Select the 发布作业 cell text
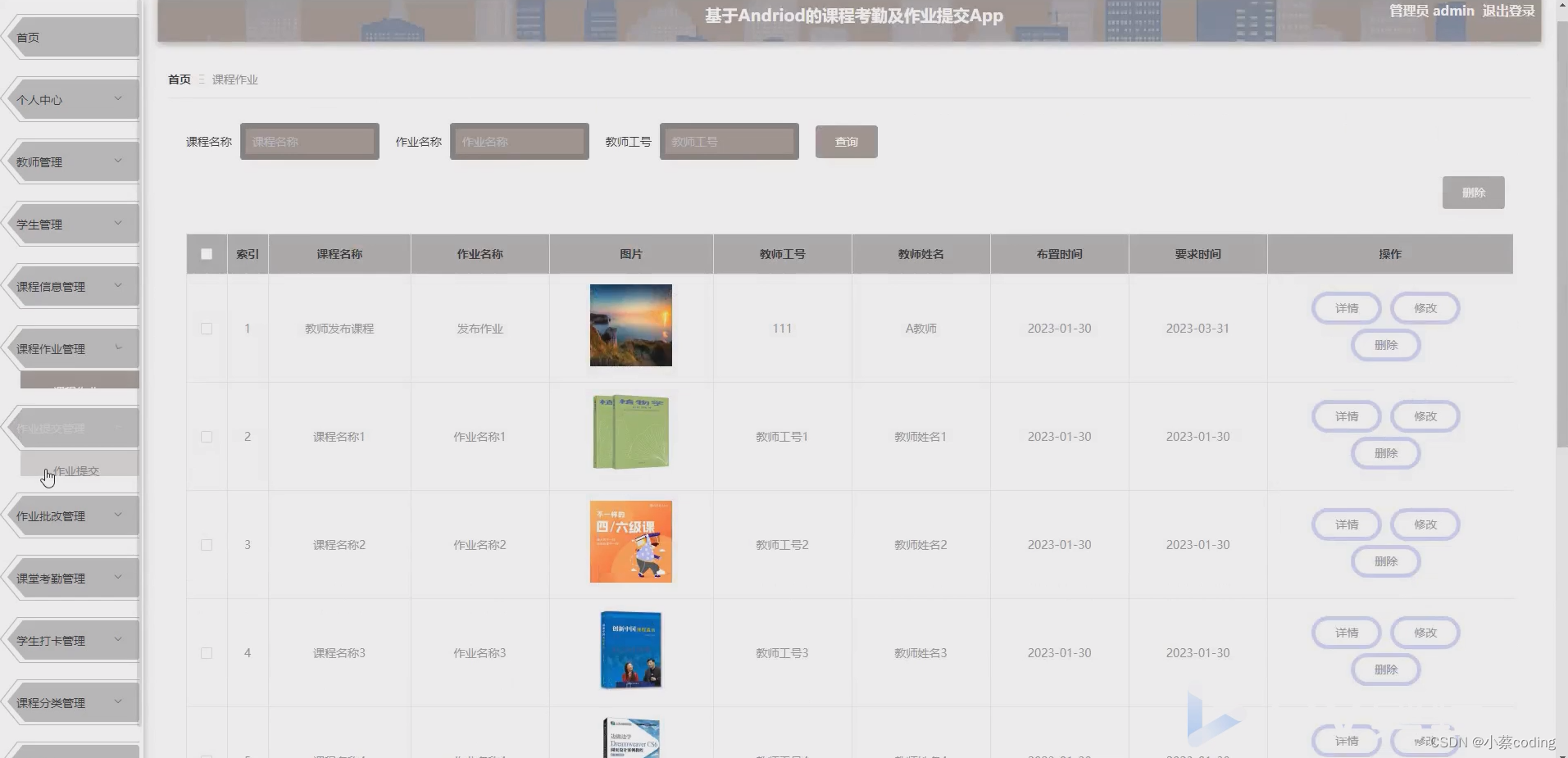 click(x=479, y=329)
